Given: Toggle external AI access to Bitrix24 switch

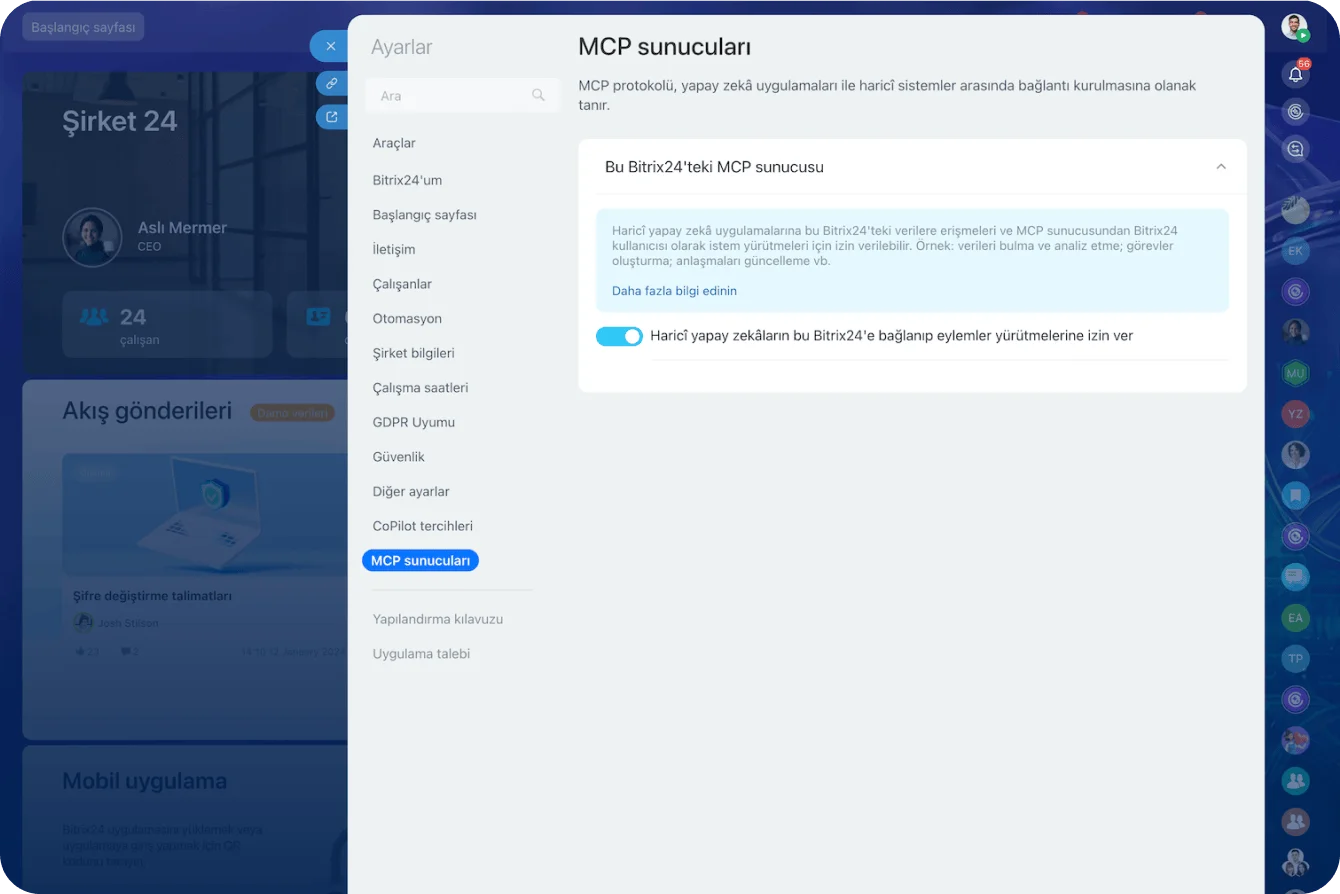Looking at the screenshot, I should (x=619, y=336).
